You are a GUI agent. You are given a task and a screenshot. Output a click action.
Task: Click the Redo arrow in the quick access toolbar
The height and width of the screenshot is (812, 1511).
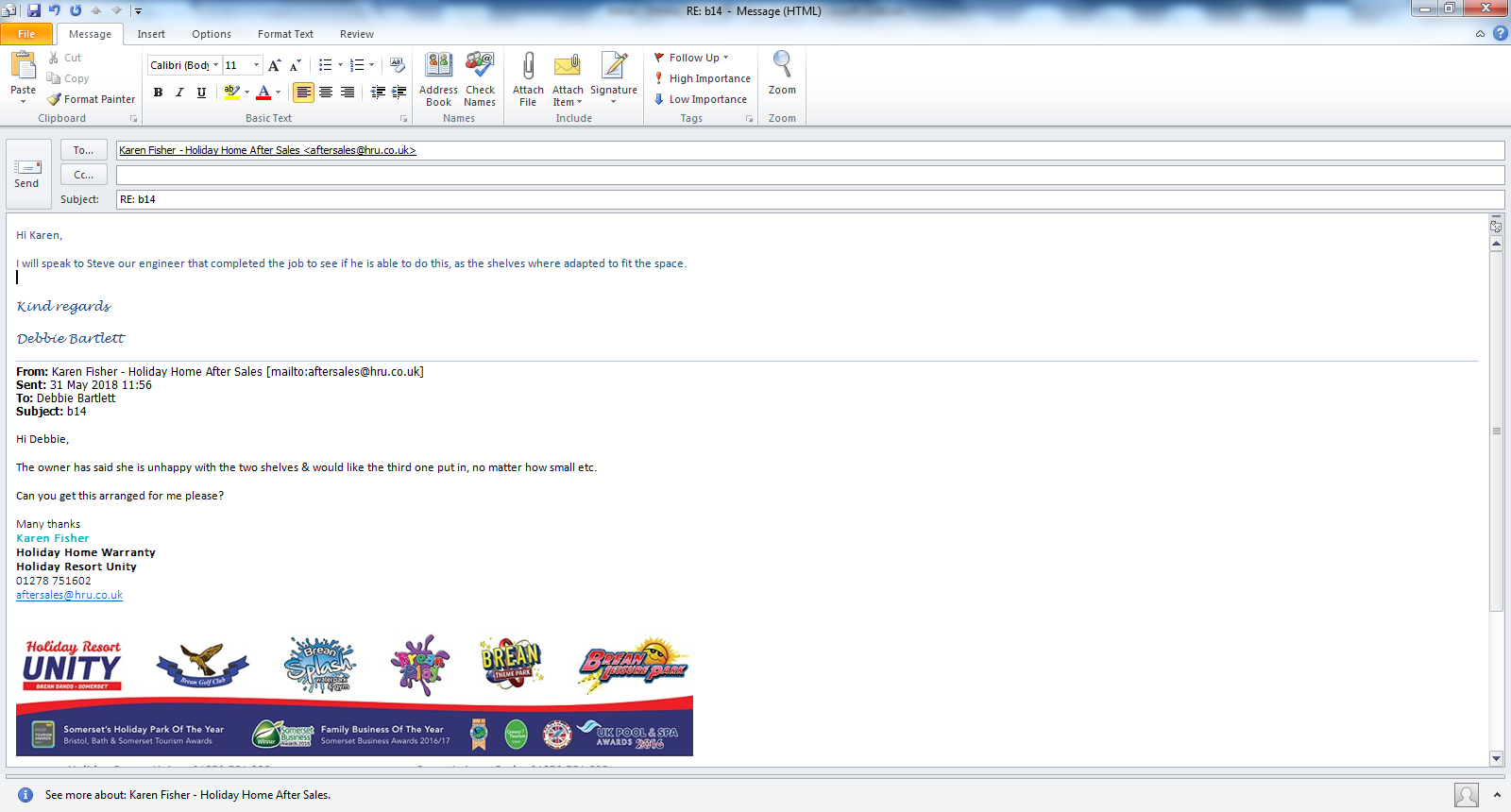pos(76,10)
